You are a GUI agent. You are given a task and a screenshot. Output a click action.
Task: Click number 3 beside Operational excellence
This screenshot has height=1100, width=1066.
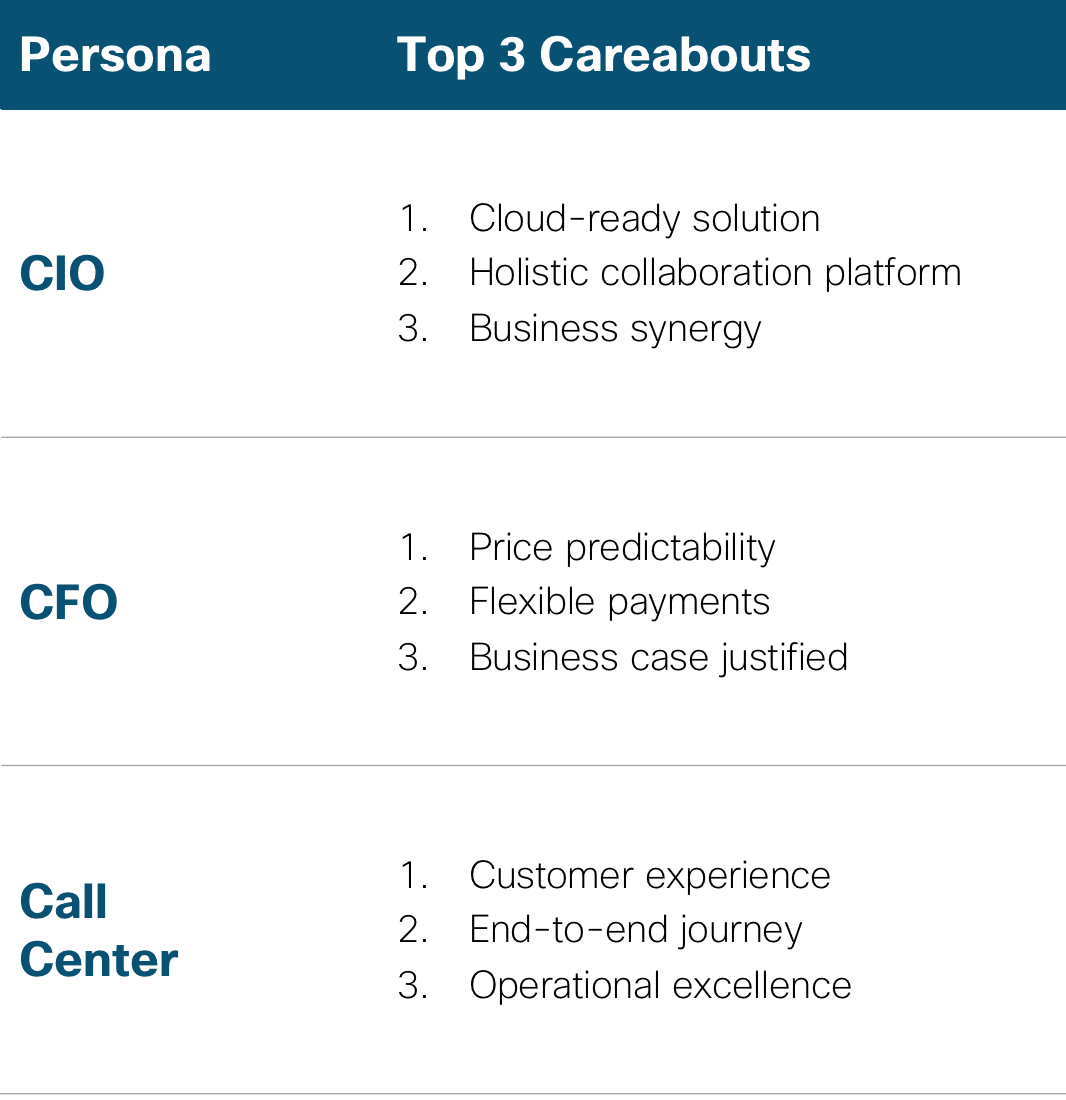click(x=414, y=985)
